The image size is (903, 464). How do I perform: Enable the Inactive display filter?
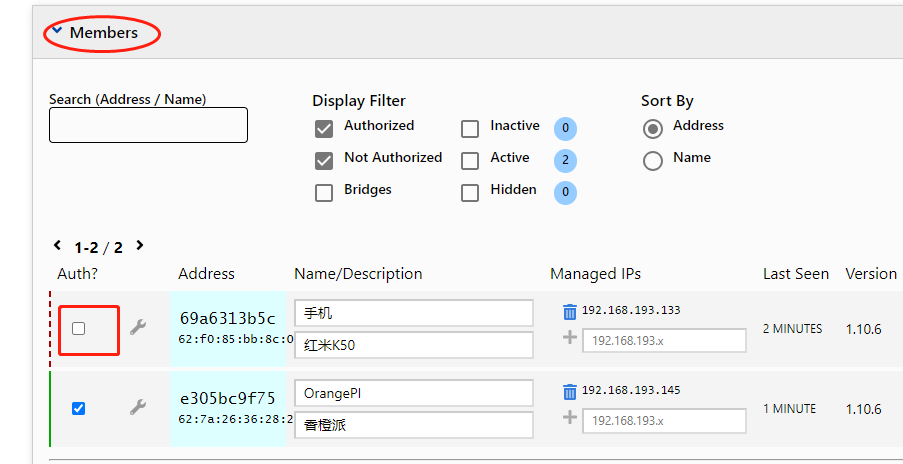point(470,129)
